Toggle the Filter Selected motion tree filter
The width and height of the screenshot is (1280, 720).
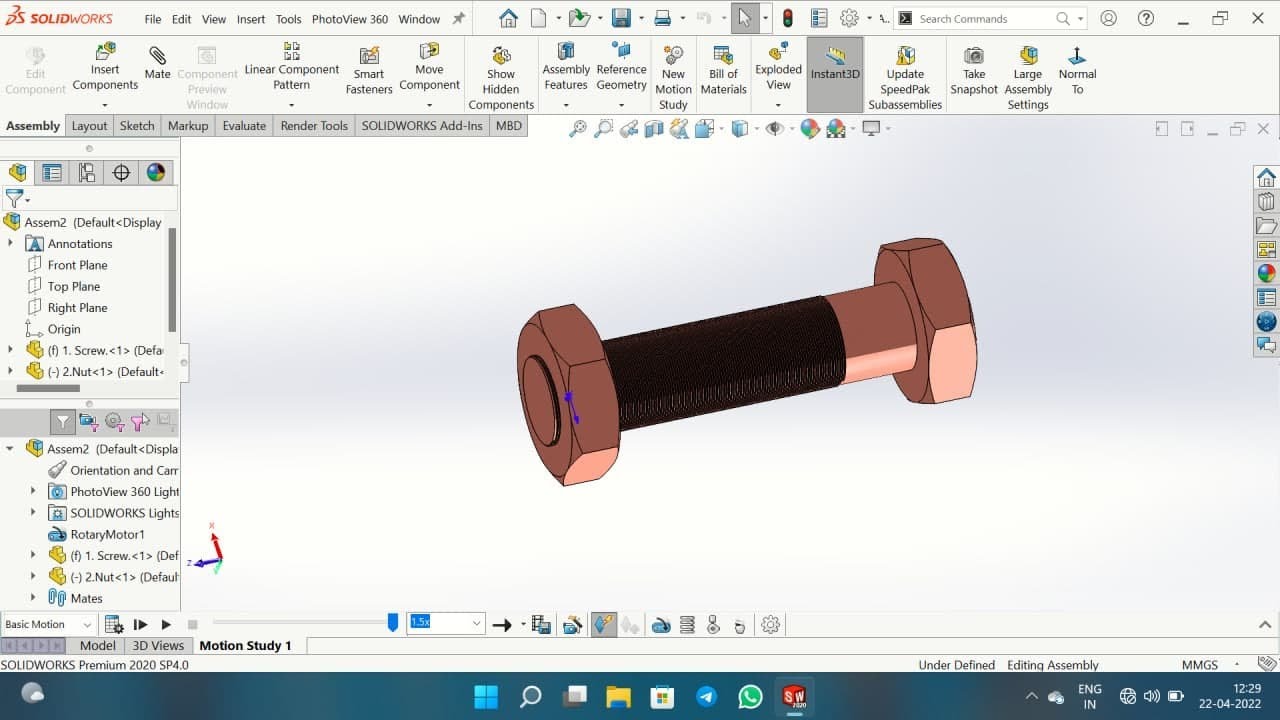pyautogui.click(x=139, y=422)
